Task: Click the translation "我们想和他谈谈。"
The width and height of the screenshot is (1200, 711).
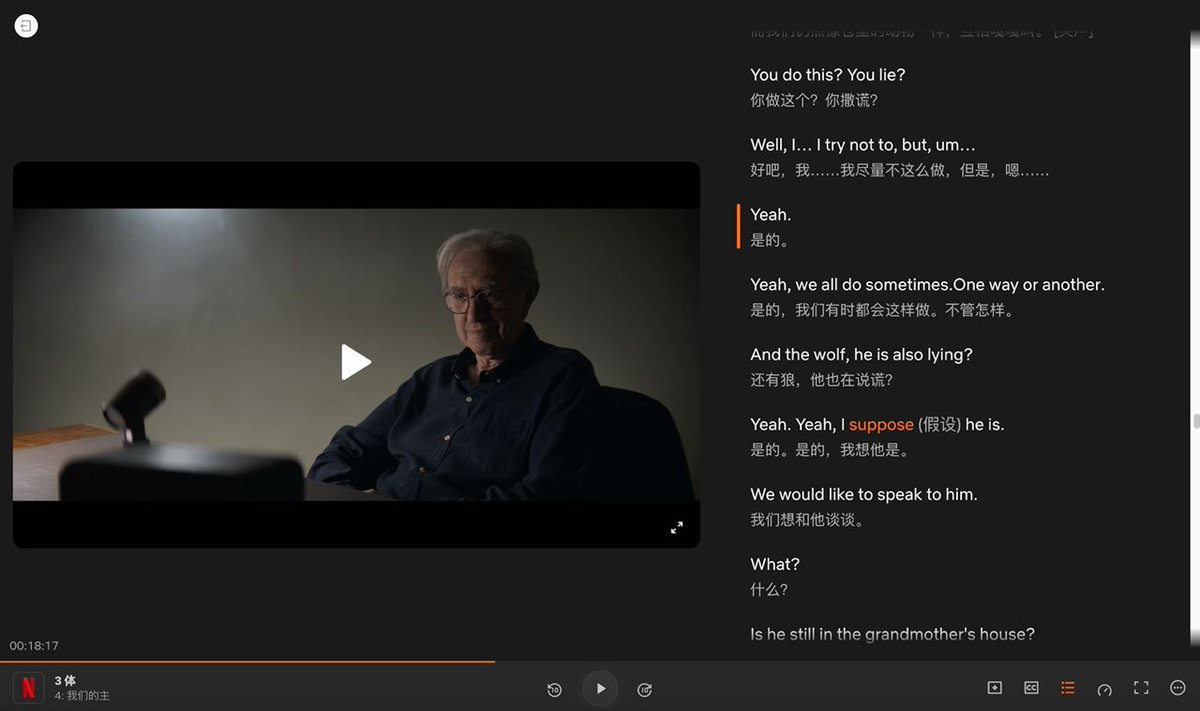Action: pos(807,520)
